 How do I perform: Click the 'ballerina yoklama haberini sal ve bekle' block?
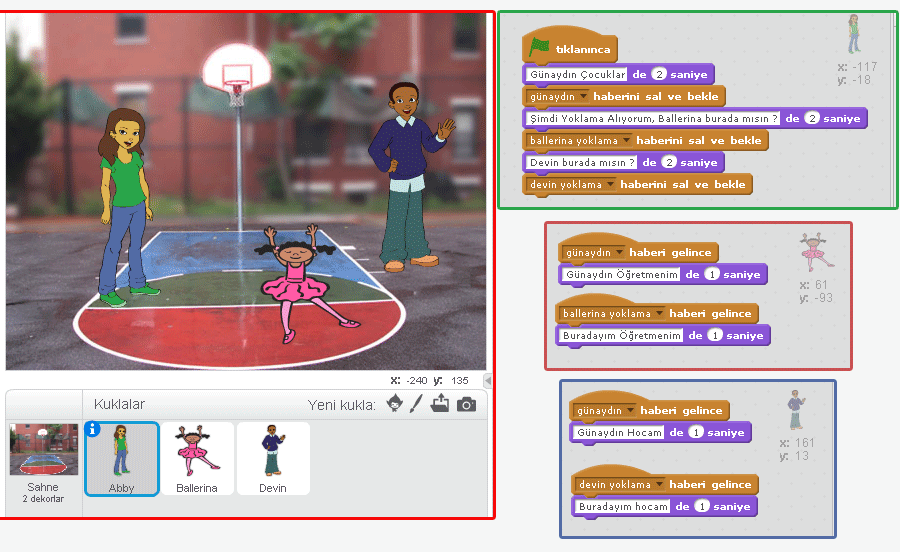click(x=645, y=140)
